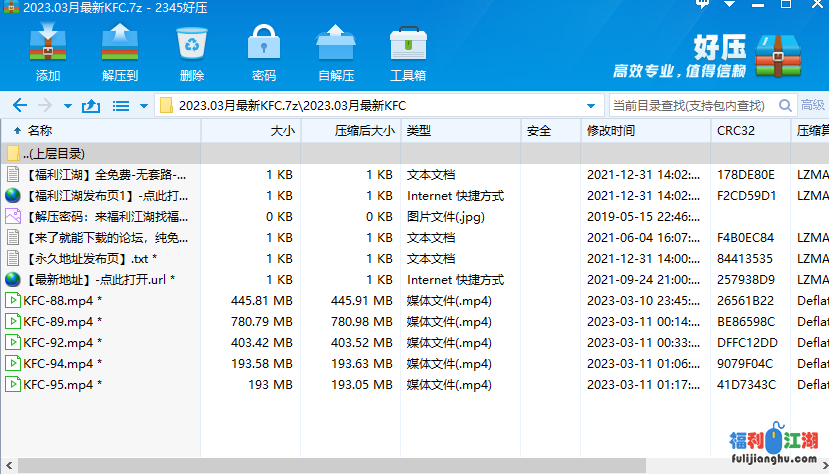Viewport: 829px width, 474px height.
Task: Go back with the left arrow button
Action: pyautogui.click(x=19, y=105)
